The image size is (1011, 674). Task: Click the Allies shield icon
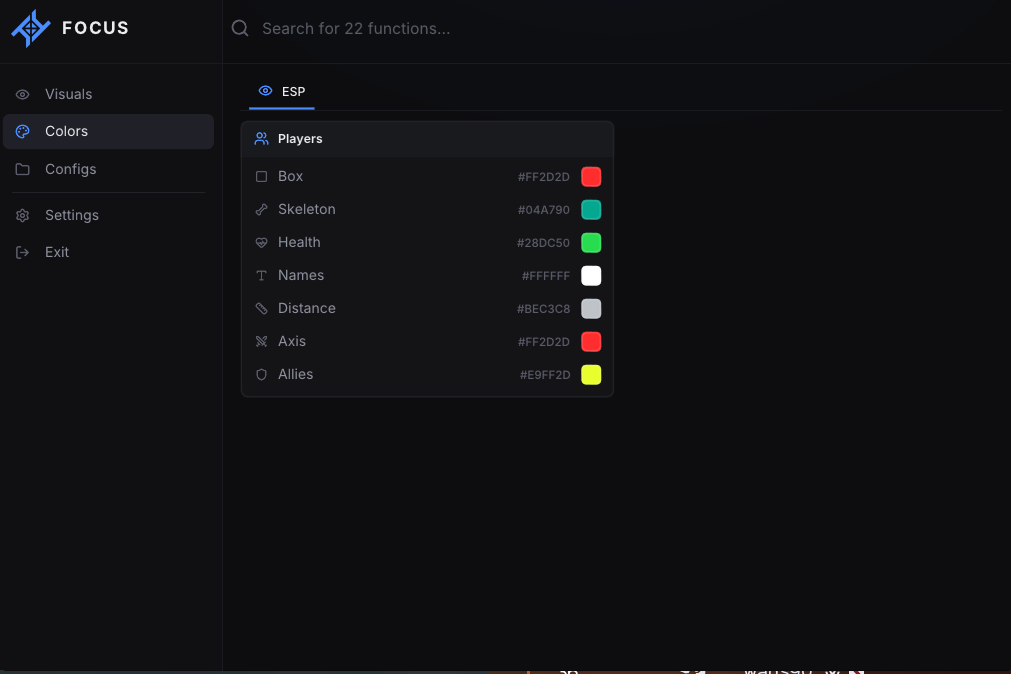coord(261,375)
